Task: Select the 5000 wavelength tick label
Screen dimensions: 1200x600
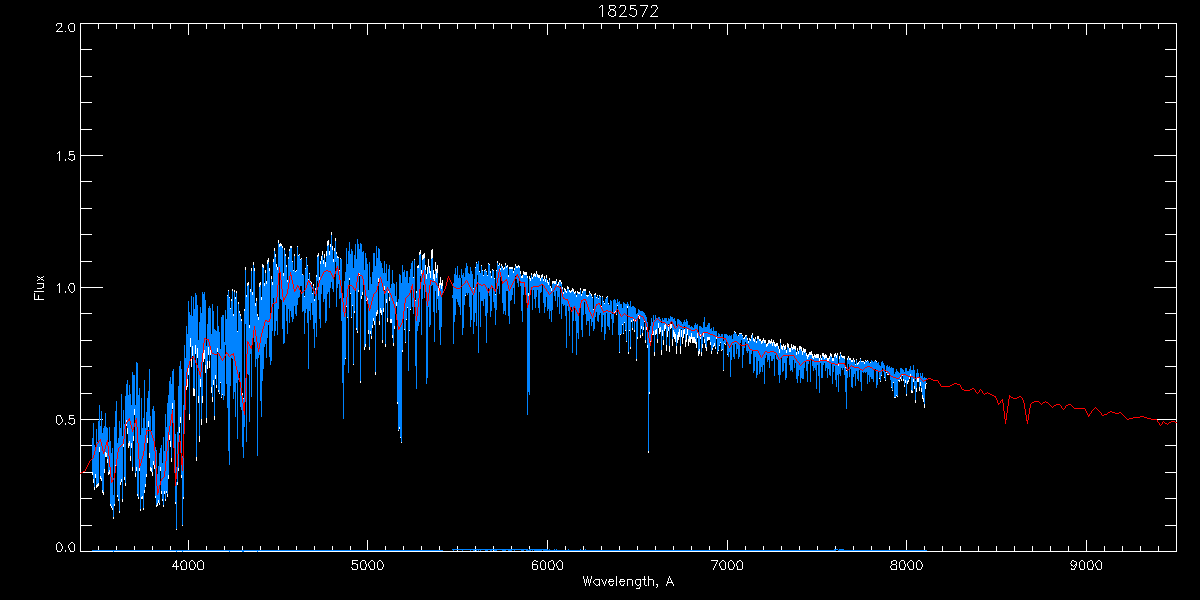Action: coord(367,565)
